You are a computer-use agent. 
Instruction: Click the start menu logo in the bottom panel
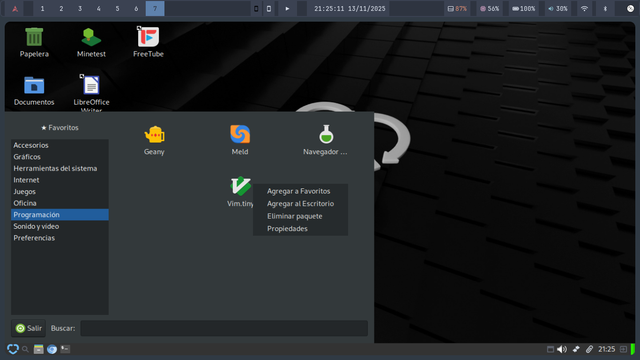pos(13,349)
